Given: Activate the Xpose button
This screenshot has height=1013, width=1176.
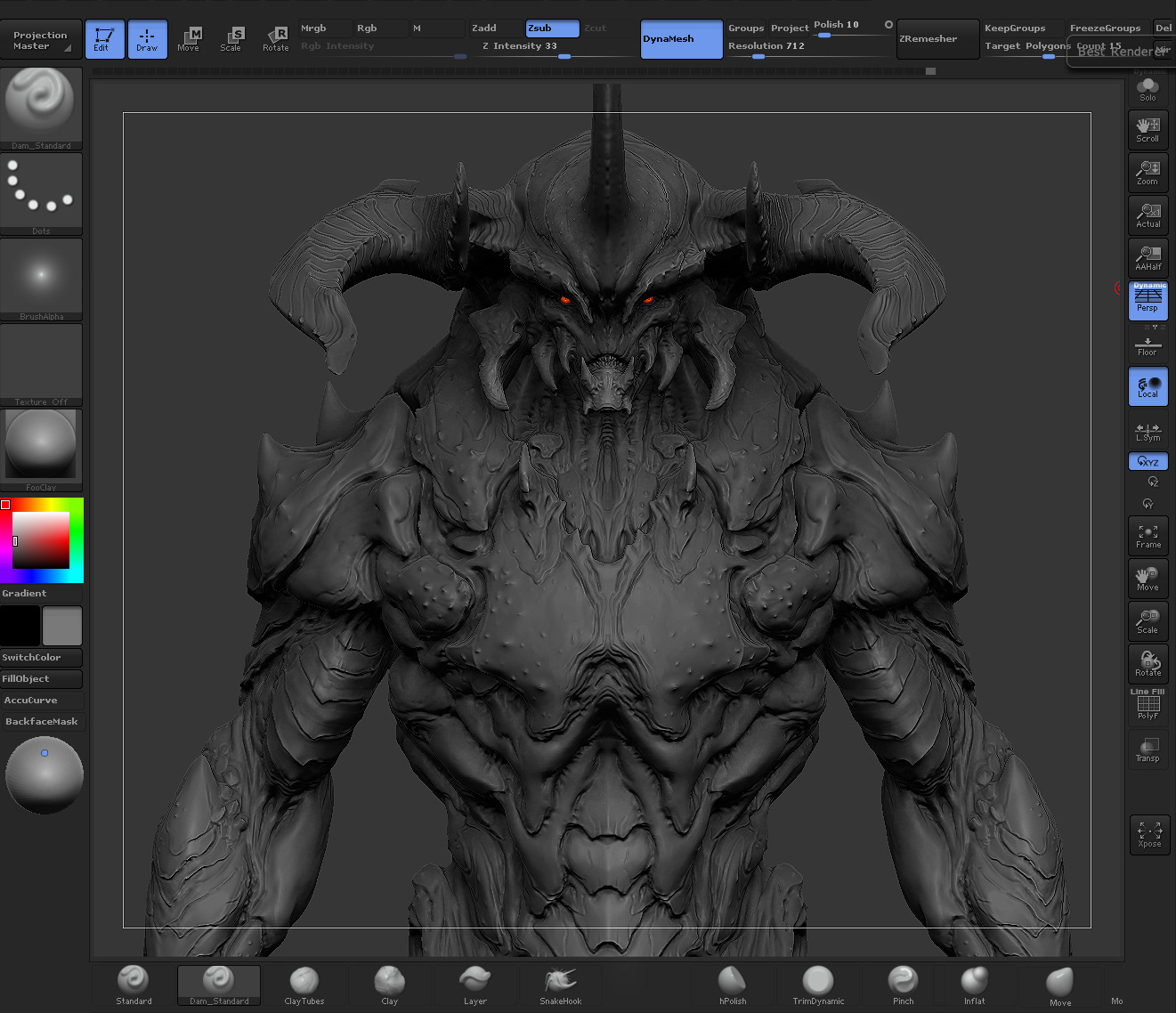Looking at the screenshot, I should click(x=1148, y=834).
